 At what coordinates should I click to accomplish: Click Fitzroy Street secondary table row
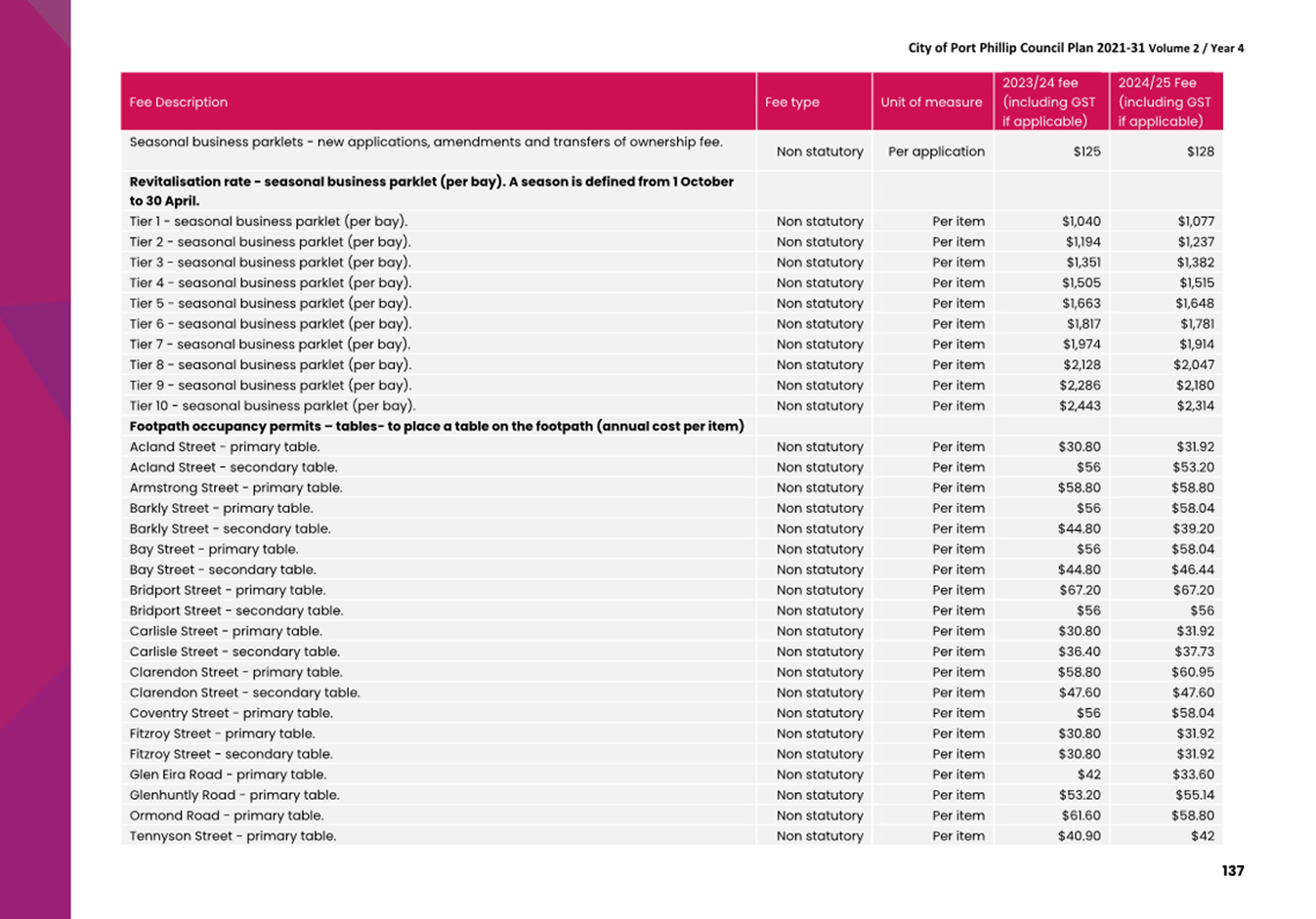(671, 755)
